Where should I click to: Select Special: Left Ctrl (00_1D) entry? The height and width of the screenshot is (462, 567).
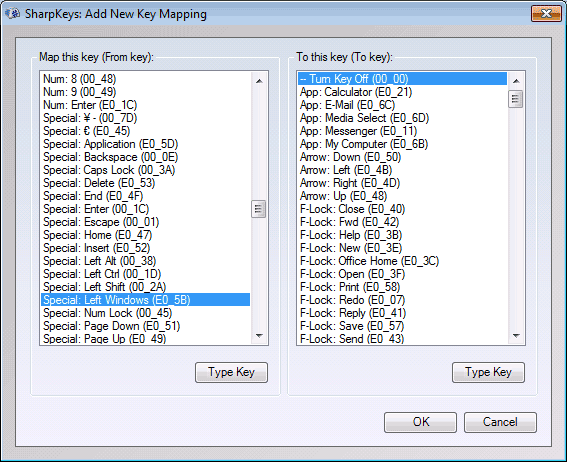pyautogui.click(x=145, y=274)
